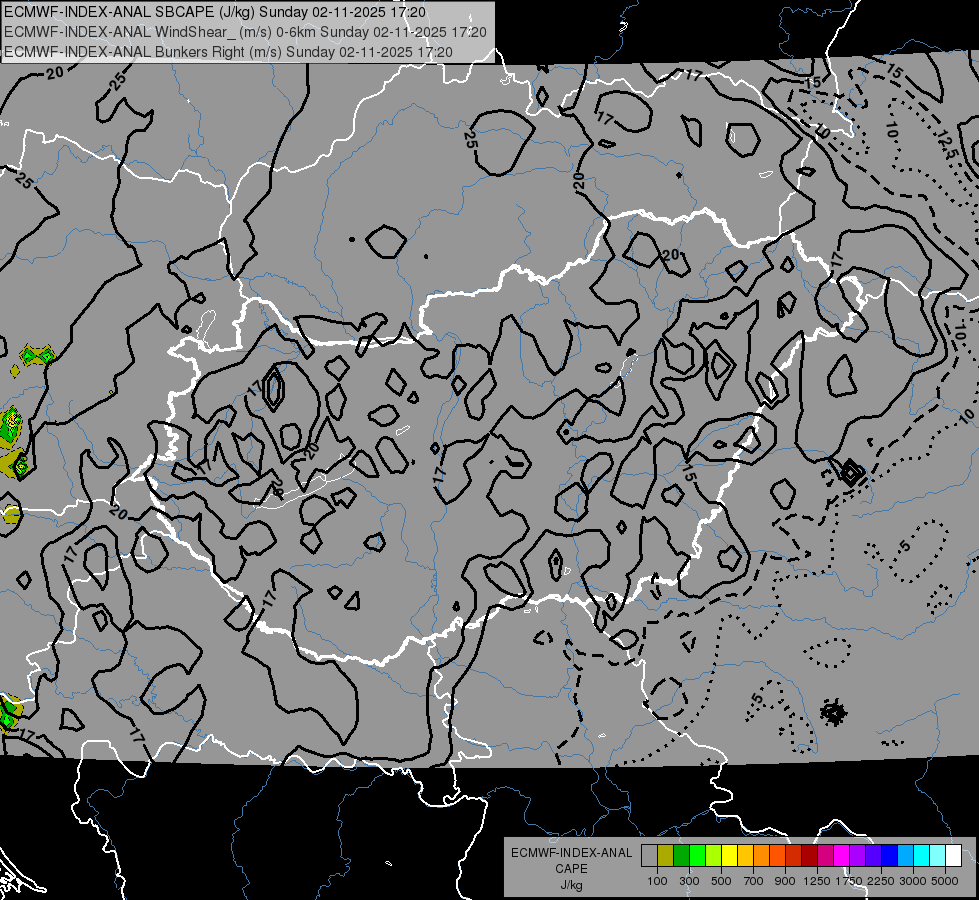This screenshot has width=979, height=900.
Task: Pick the pure yellow legend swatch
Action: pyautogui.click(x=729, y=855)
